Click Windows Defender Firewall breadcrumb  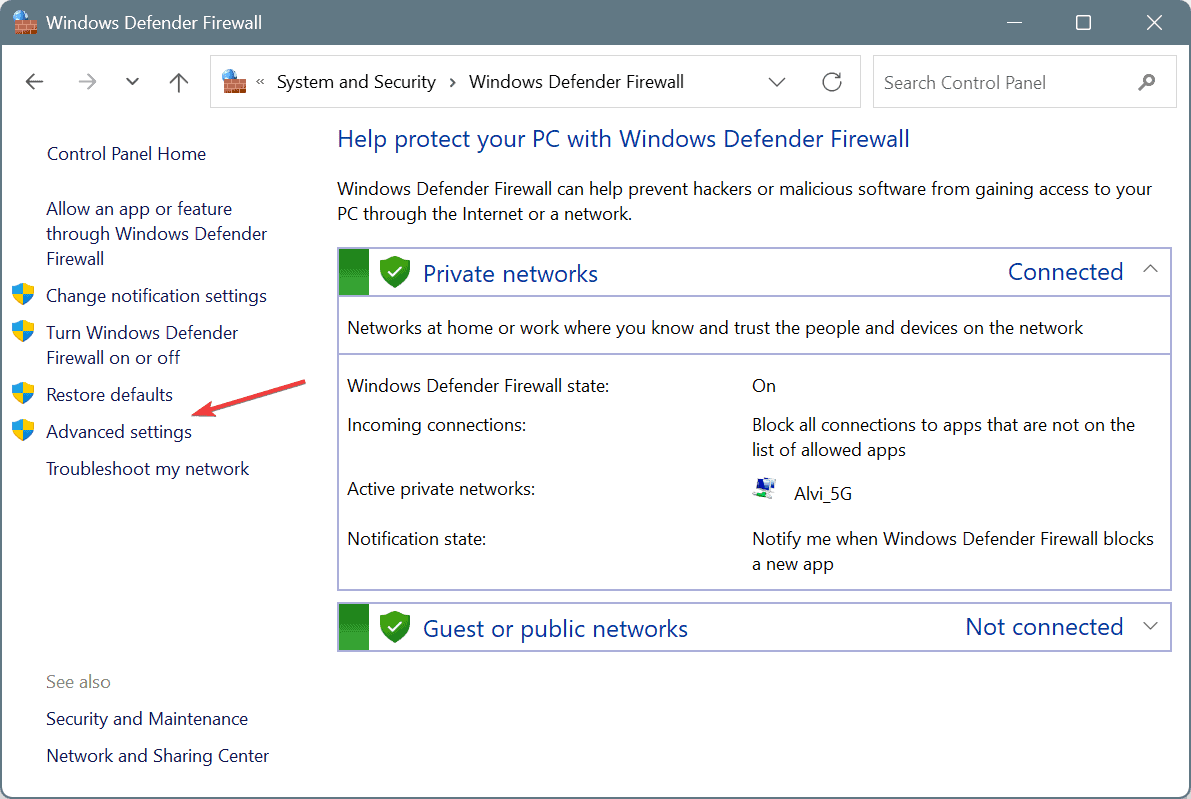click(x=577, y=82)
